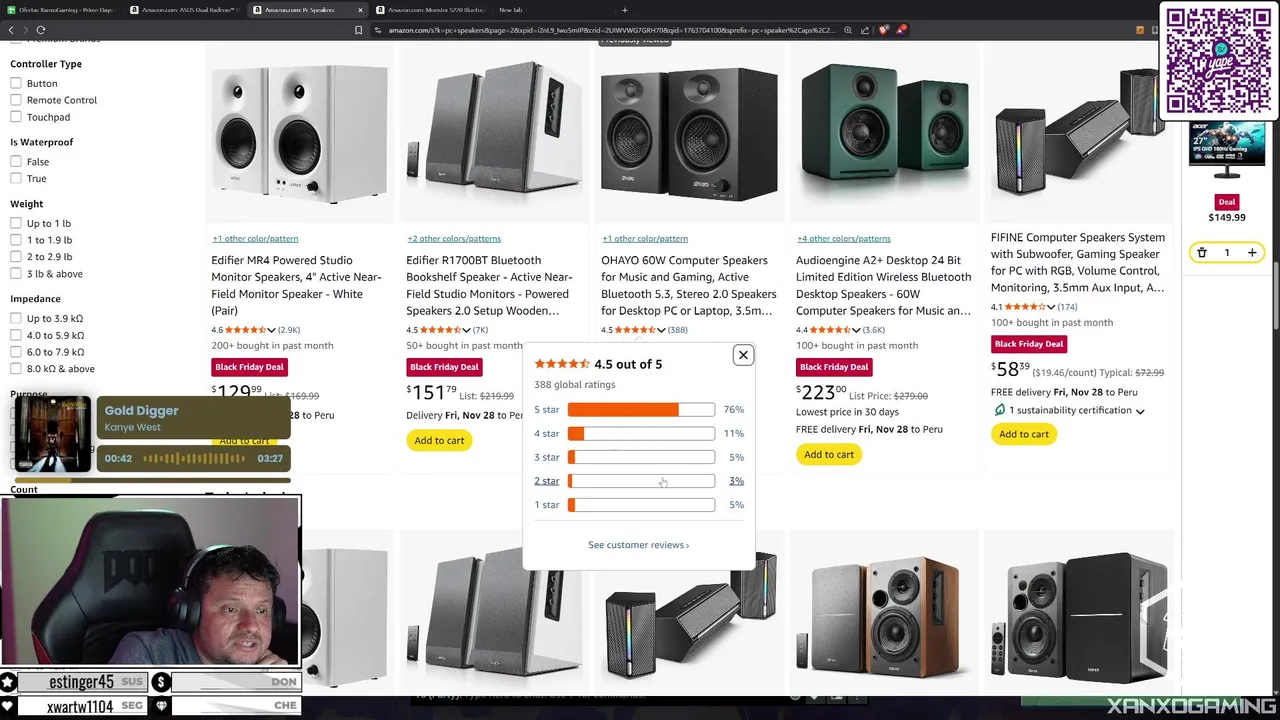1280x720 pixels.
Task: Bookmark this page via address bar icon
Action: pos(358,30)
